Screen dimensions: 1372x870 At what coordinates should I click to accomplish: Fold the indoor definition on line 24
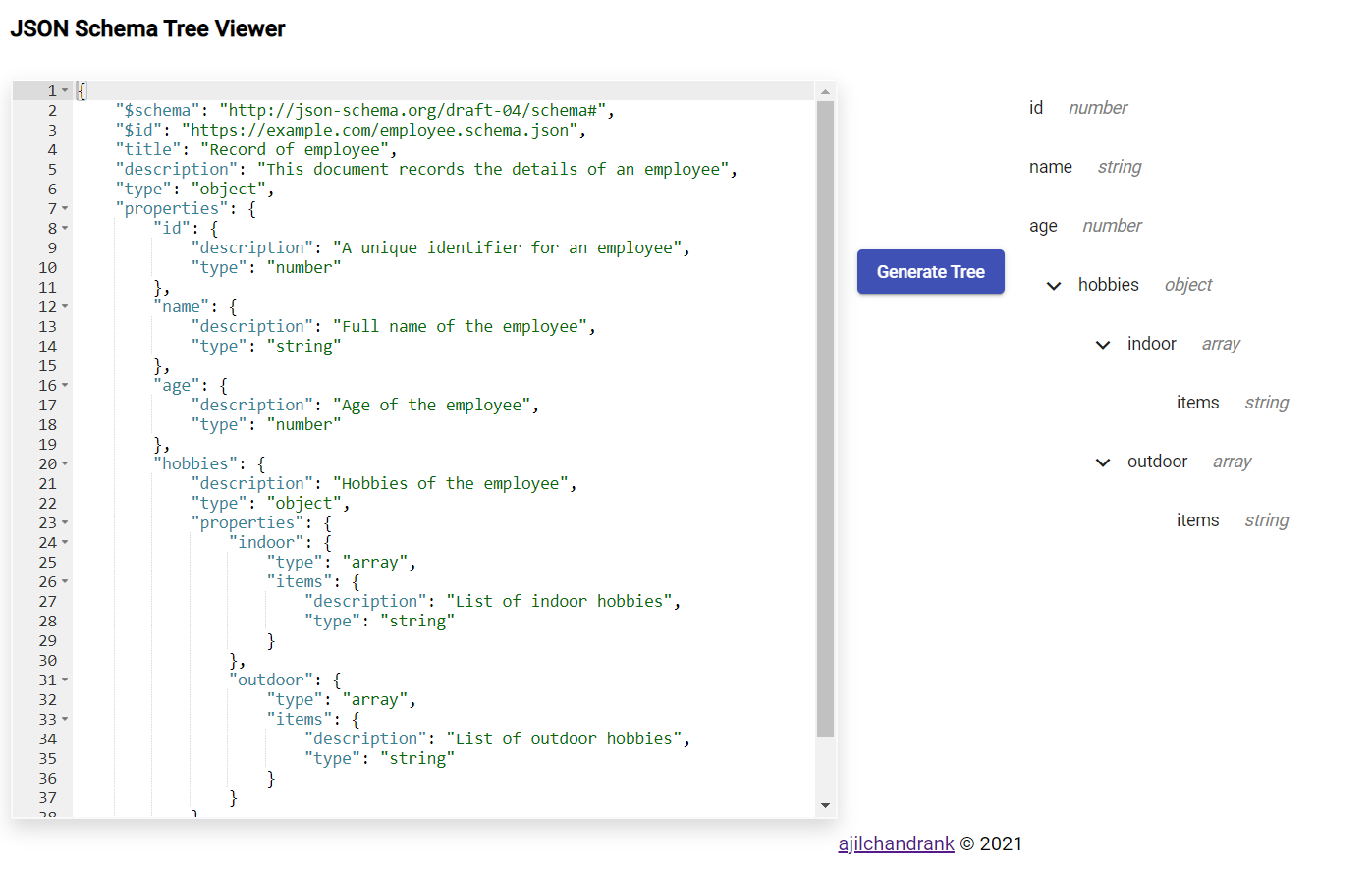(66, 542)
